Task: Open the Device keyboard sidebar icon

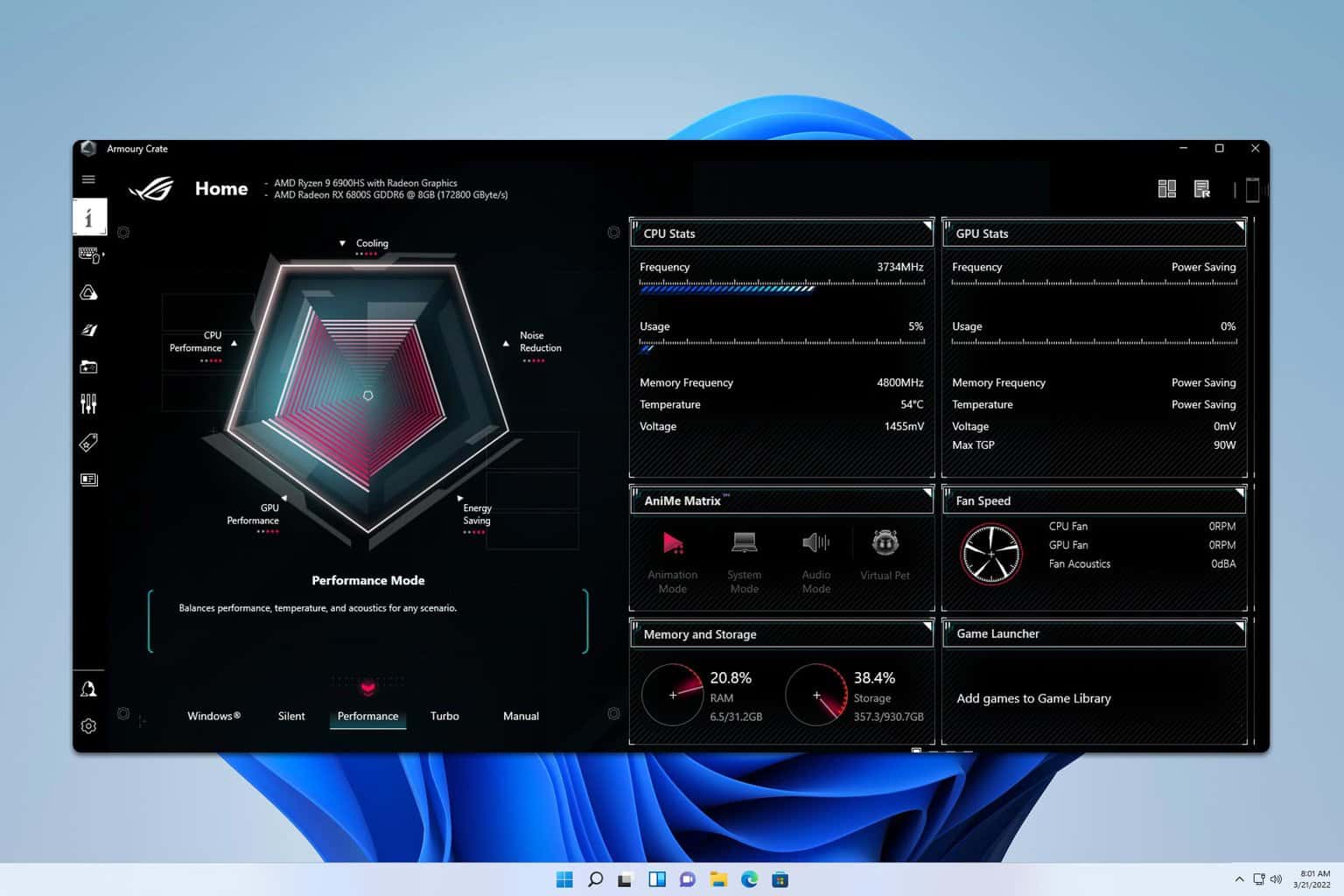Action: click(90, 255)
